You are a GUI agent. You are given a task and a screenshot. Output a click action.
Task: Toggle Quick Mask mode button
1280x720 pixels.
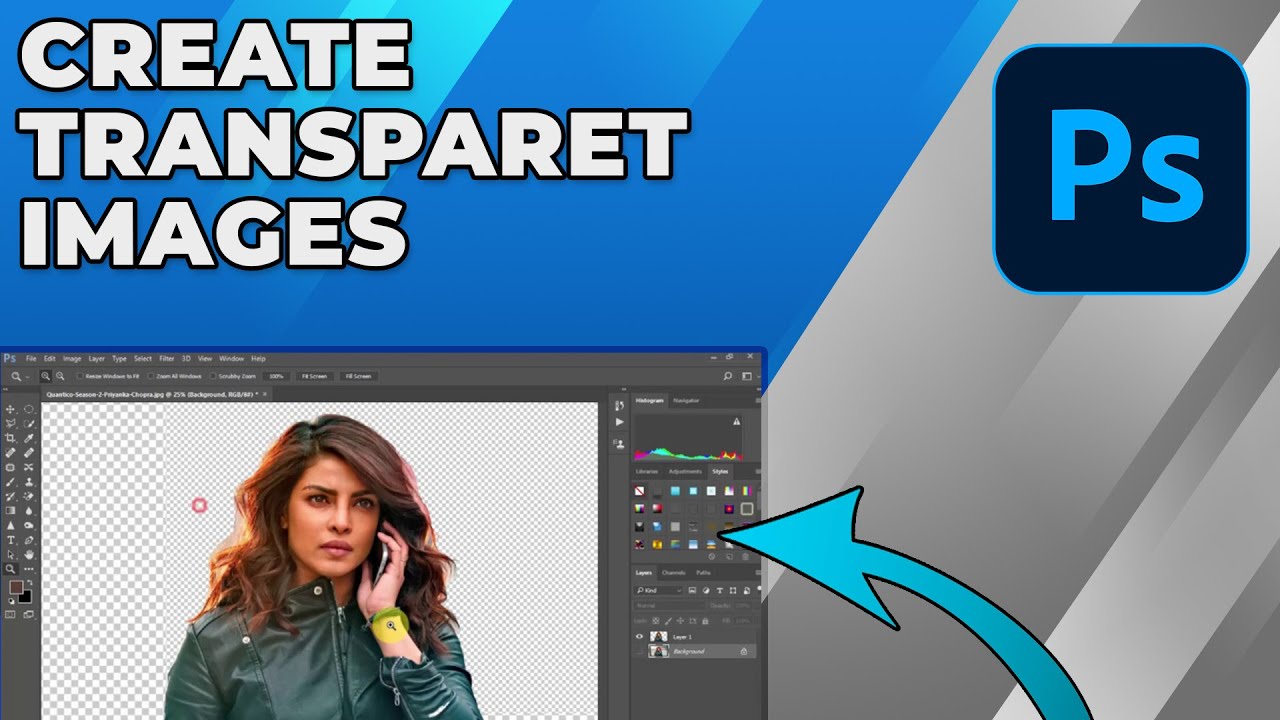pos(10,614)
